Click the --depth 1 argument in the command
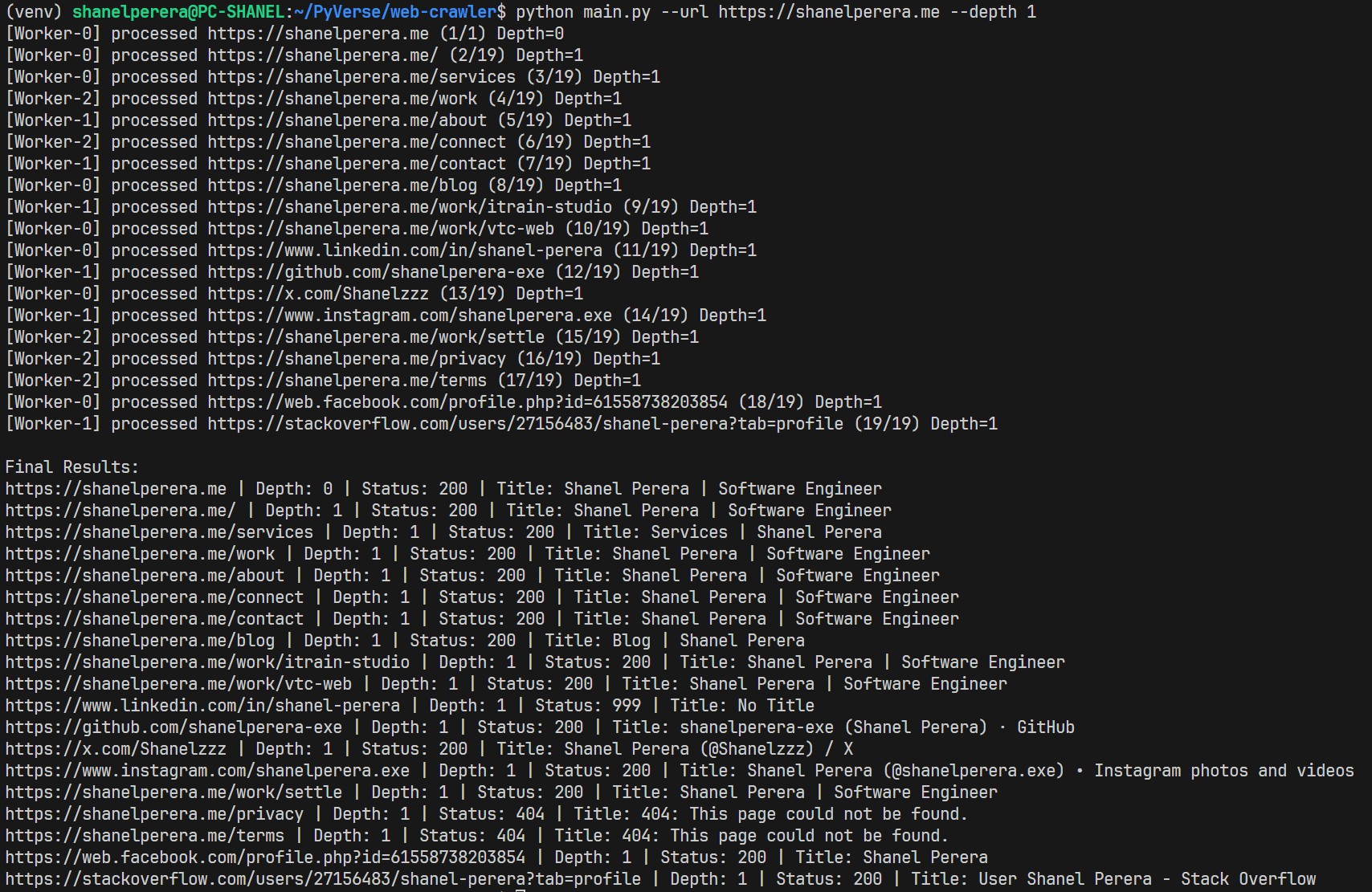This screenshot has height=892, width=1372. click(x=993, y=12)
